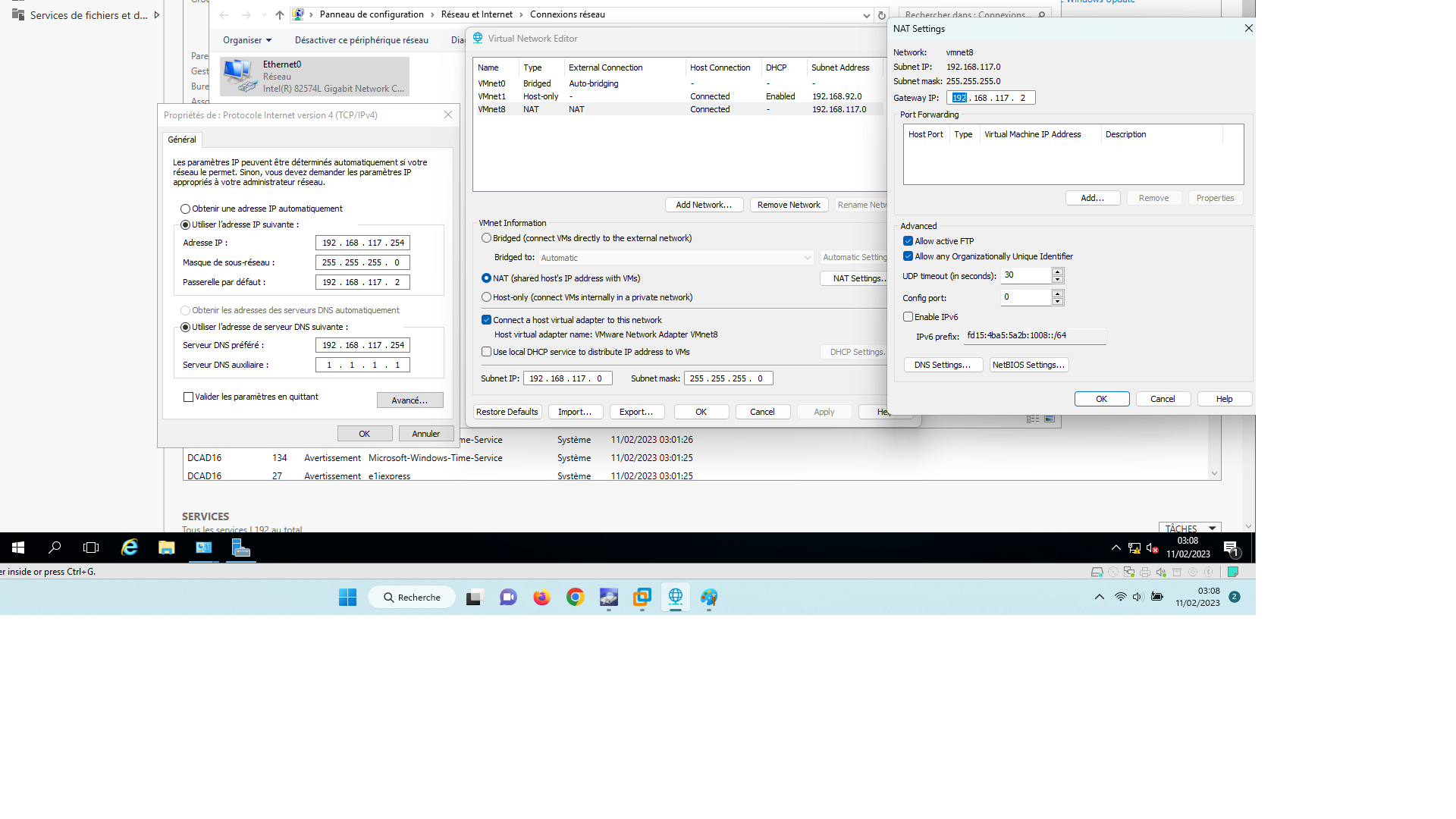Click OK in NAT Settings dialog

click(x=1101, y=399)
